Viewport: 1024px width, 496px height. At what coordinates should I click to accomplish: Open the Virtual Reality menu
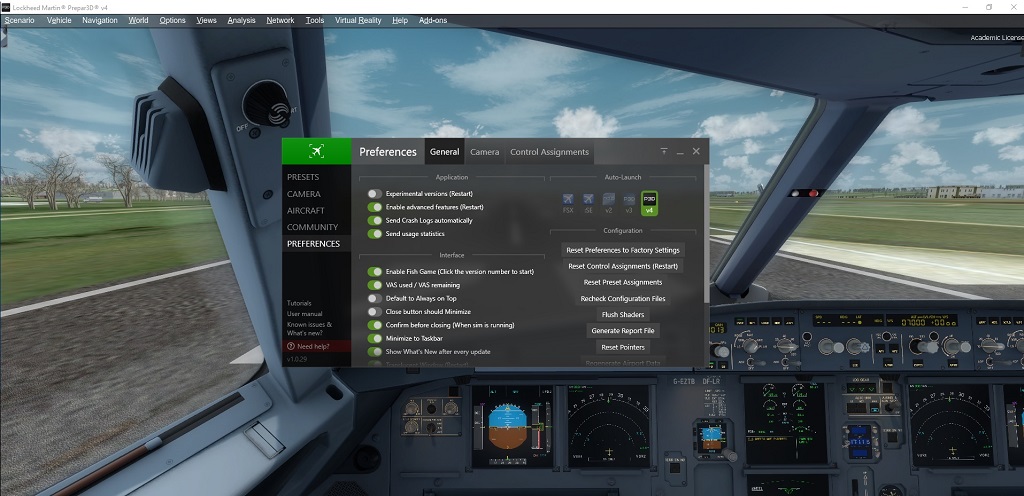coord(358,20)
